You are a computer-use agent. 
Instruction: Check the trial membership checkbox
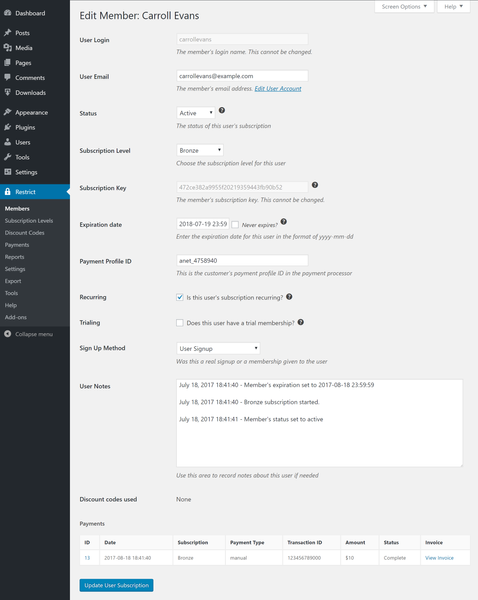click(x=179, y=323)
